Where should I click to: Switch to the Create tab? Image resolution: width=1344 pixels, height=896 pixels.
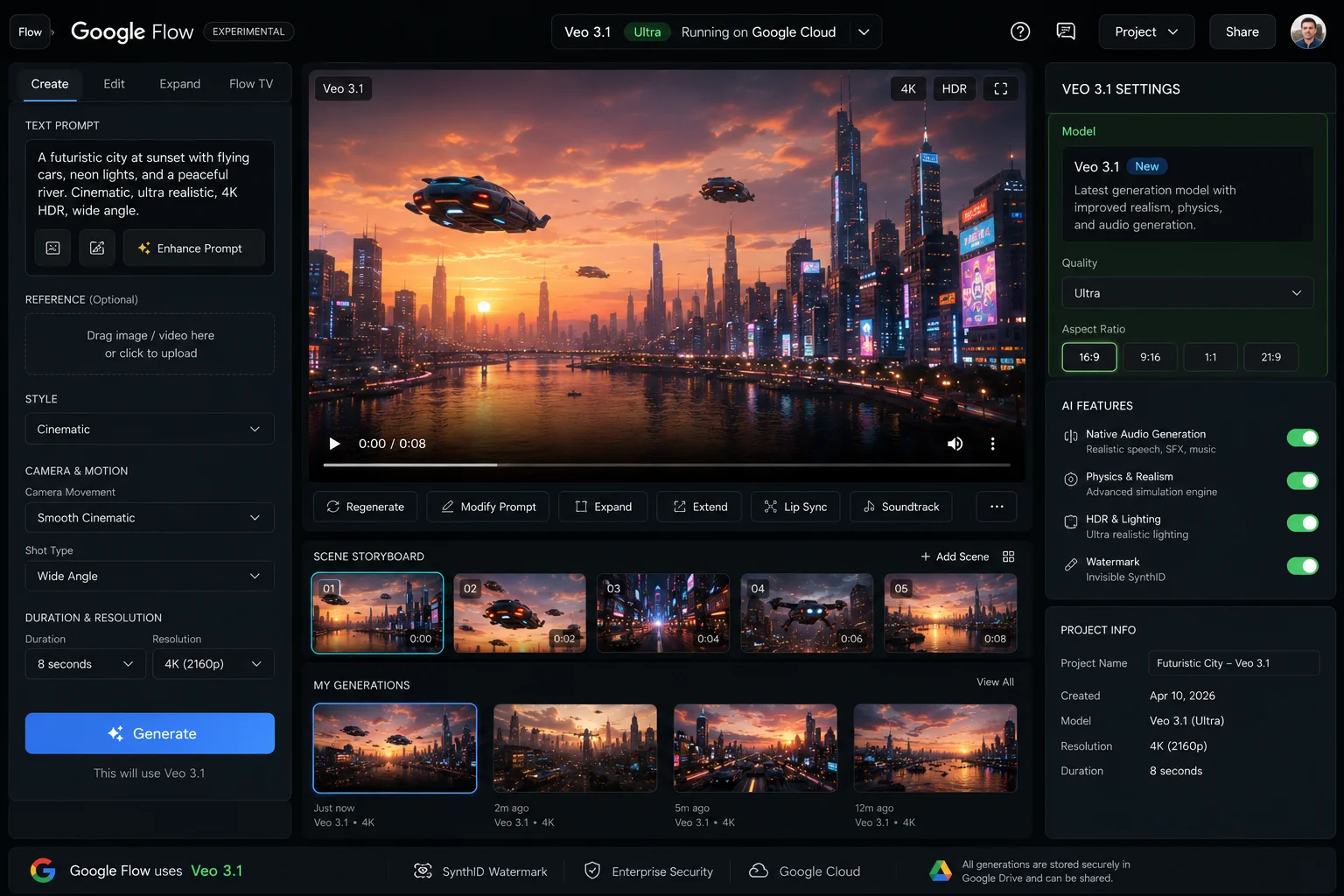click(50, 84)
